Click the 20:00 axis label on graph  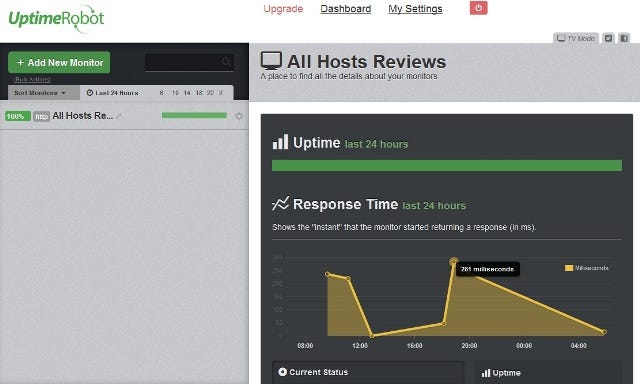[x=469, y=346]
